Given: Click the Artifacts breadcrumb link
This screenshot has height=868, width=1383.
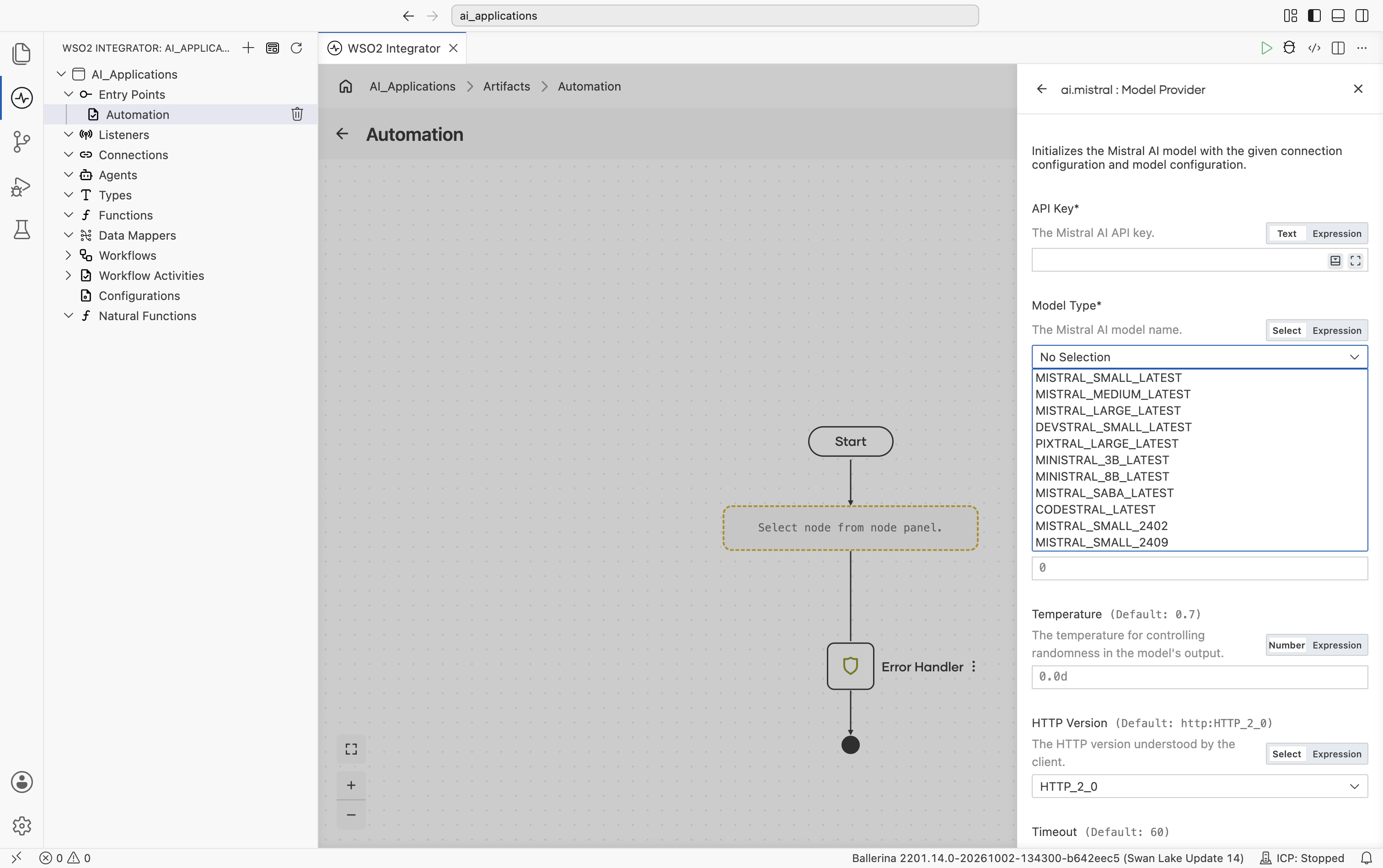Looking at the screenshot, I should 506,86.
